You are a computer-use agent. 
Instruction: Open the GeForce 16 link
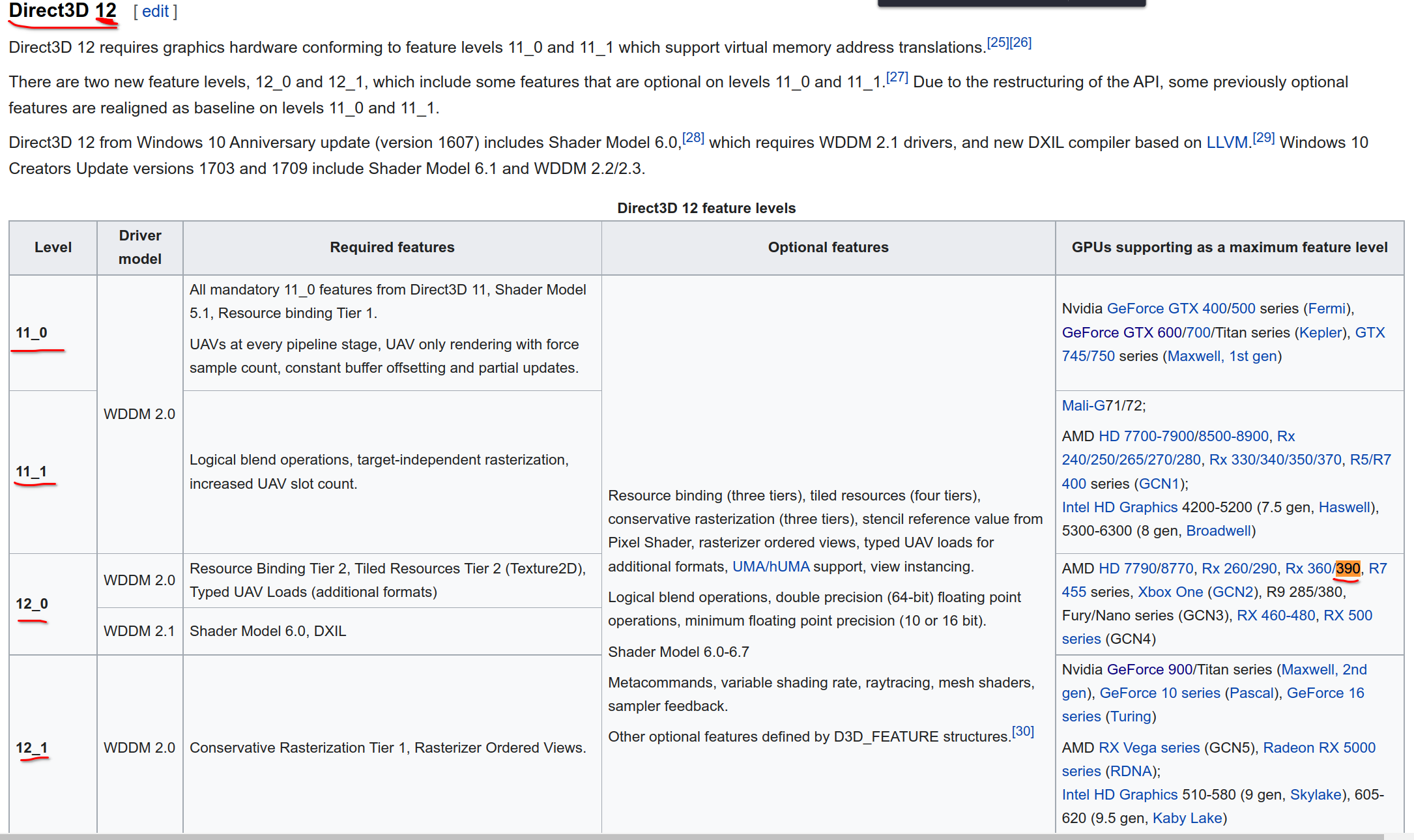[x=1325, y=693]
